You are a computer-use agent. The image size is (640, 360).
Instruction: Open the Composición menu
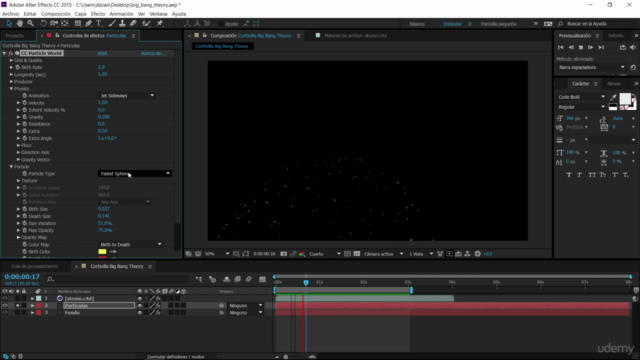(x=56, y=14)
